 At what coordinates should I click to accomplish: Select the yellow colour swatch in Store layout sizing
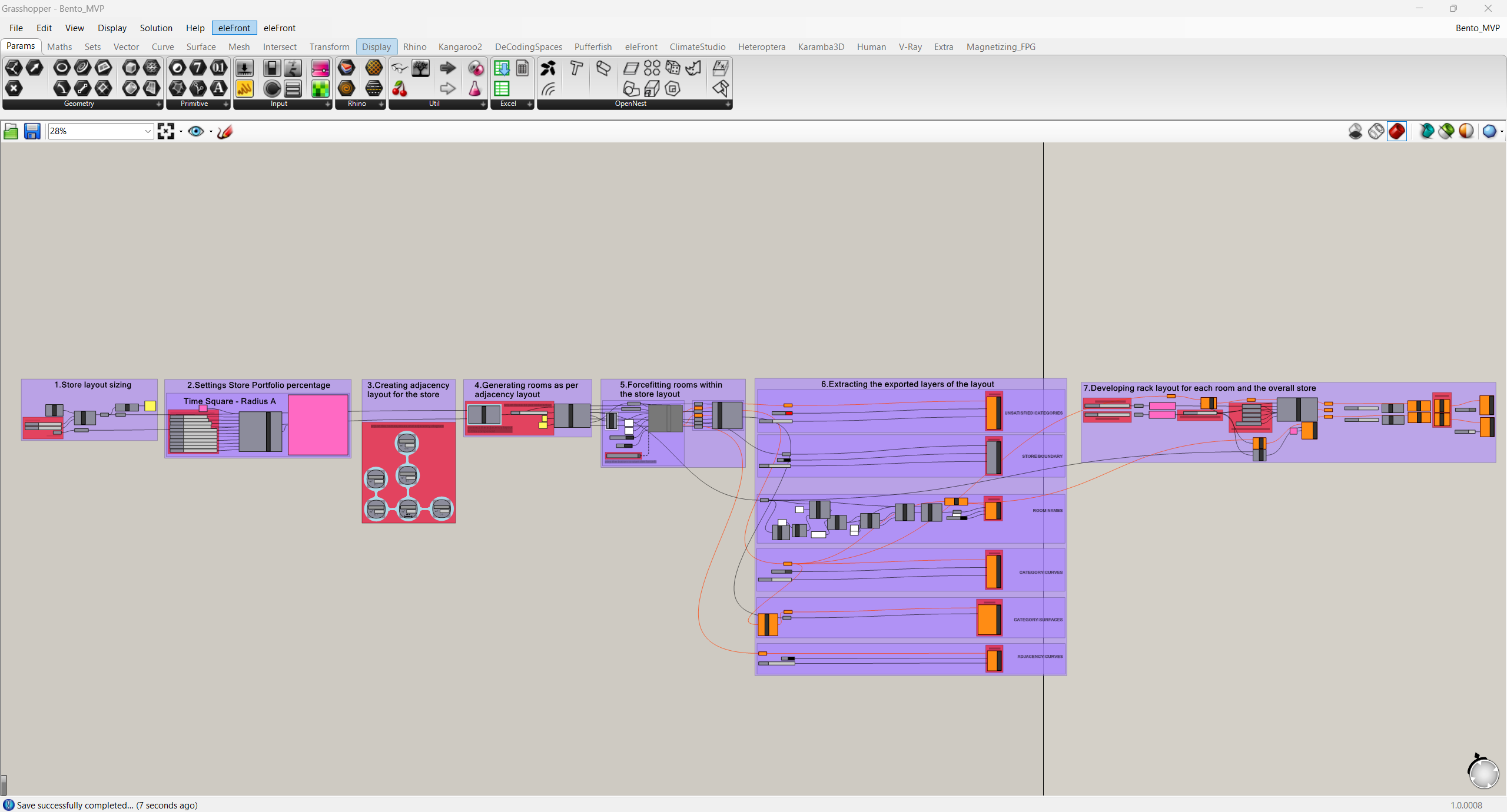tap(150, 406)
